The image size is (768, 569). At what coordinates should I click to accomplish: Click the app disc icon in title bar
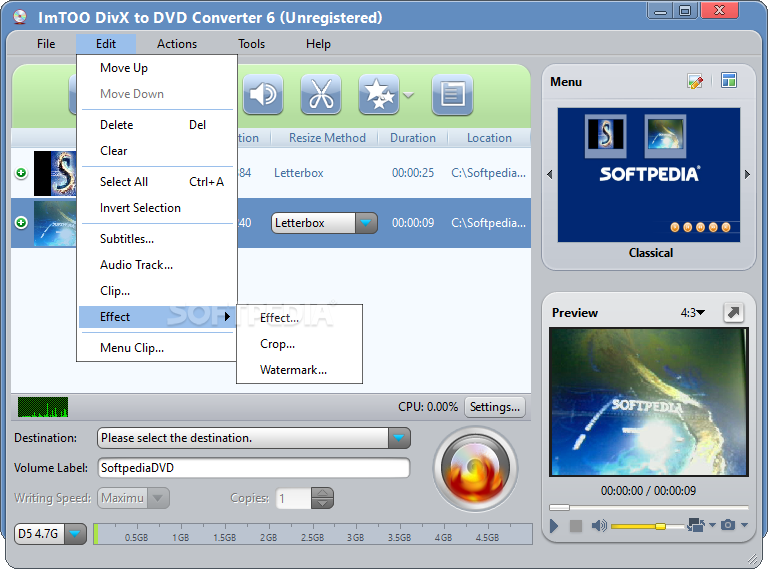click(x=20, y=17)
